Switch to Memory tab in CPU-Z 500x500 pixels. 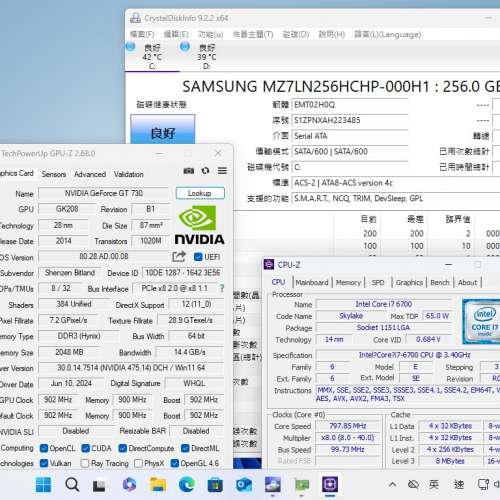(x=348, y=283)
